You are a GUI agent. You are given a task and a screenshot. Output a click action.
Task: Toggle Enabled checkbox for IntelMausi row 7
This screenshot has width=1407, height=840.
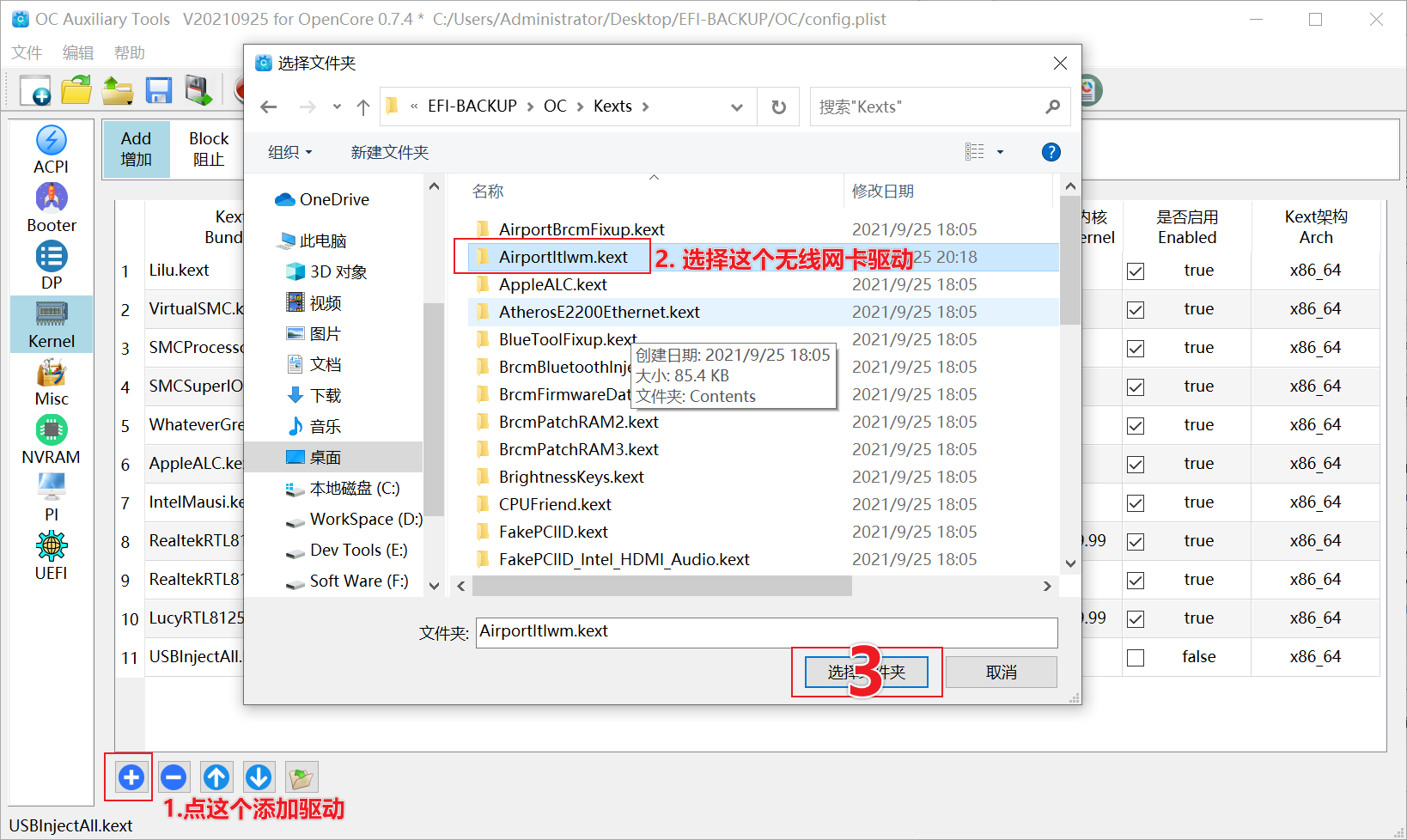pos(1136,503)
